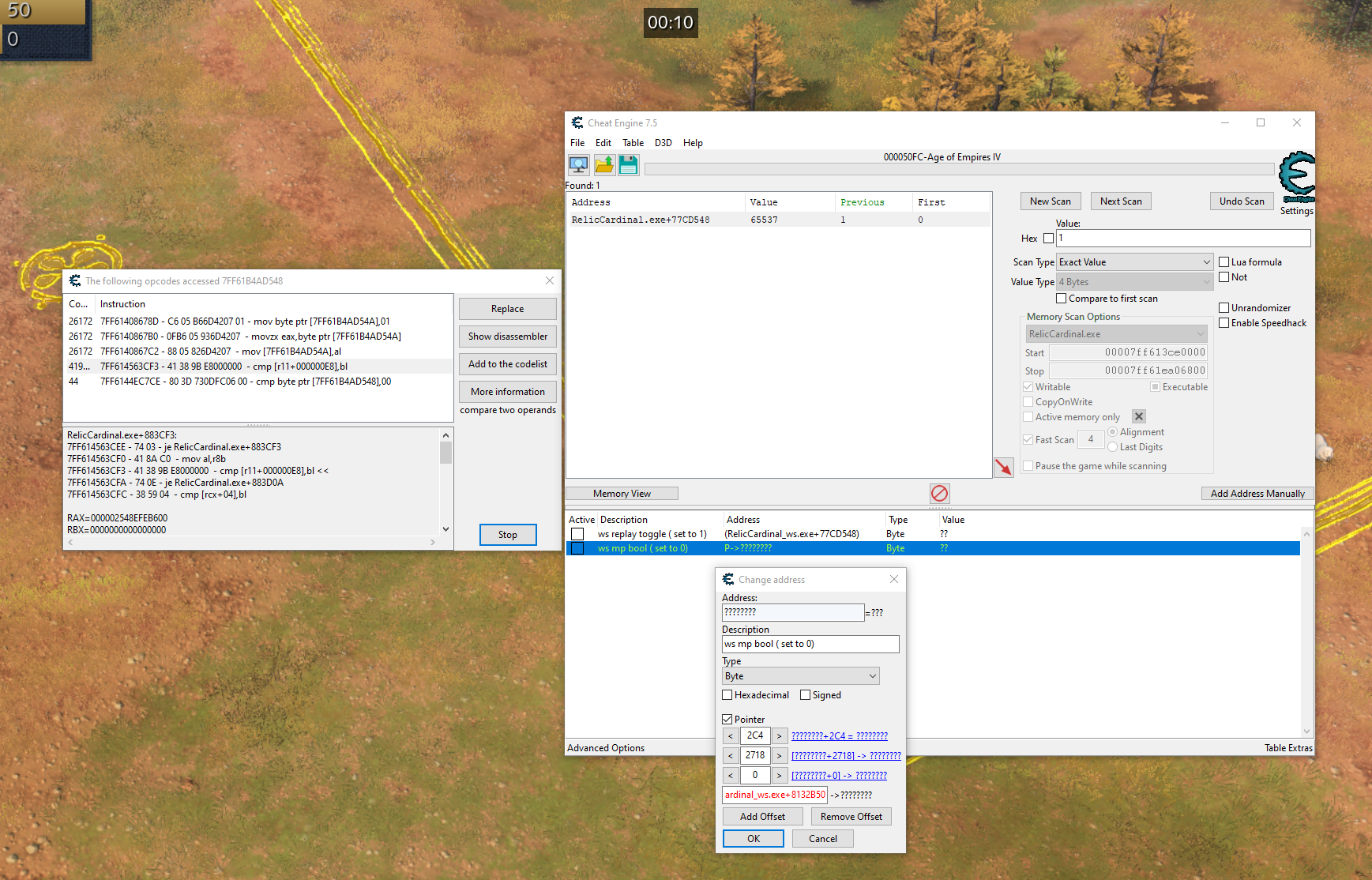This screenshot has height=880, width=1372.
Task: Click More information button
Action: click(x=507, y=392)
